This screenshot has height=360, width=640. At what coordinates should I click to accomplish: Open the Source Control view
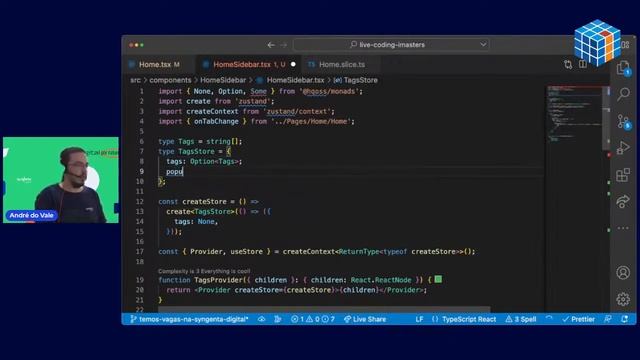(623, 122)
